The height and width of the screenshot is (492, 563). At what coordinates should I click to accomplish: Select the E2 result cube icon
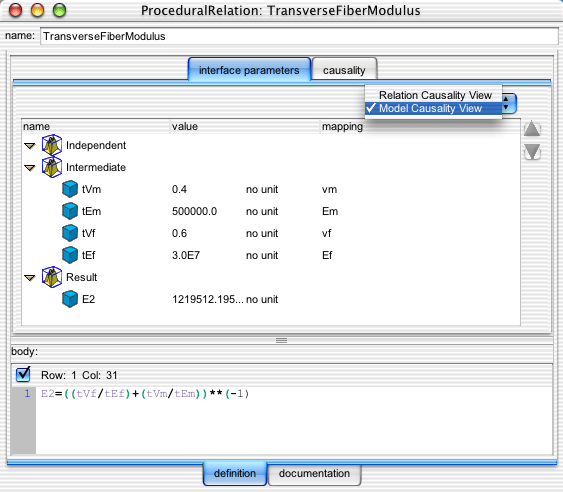[x=70, y=299]
